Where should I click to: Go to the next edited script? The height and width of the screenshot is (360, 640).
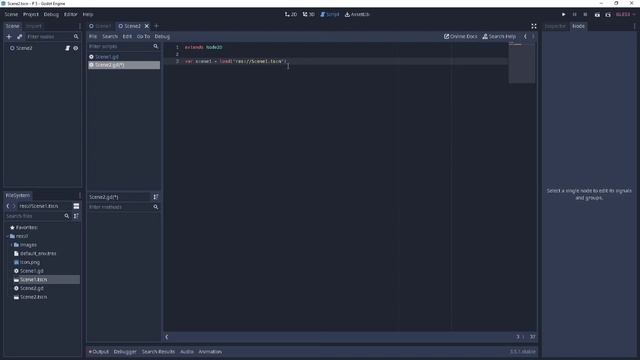click(x=533, y=36)
